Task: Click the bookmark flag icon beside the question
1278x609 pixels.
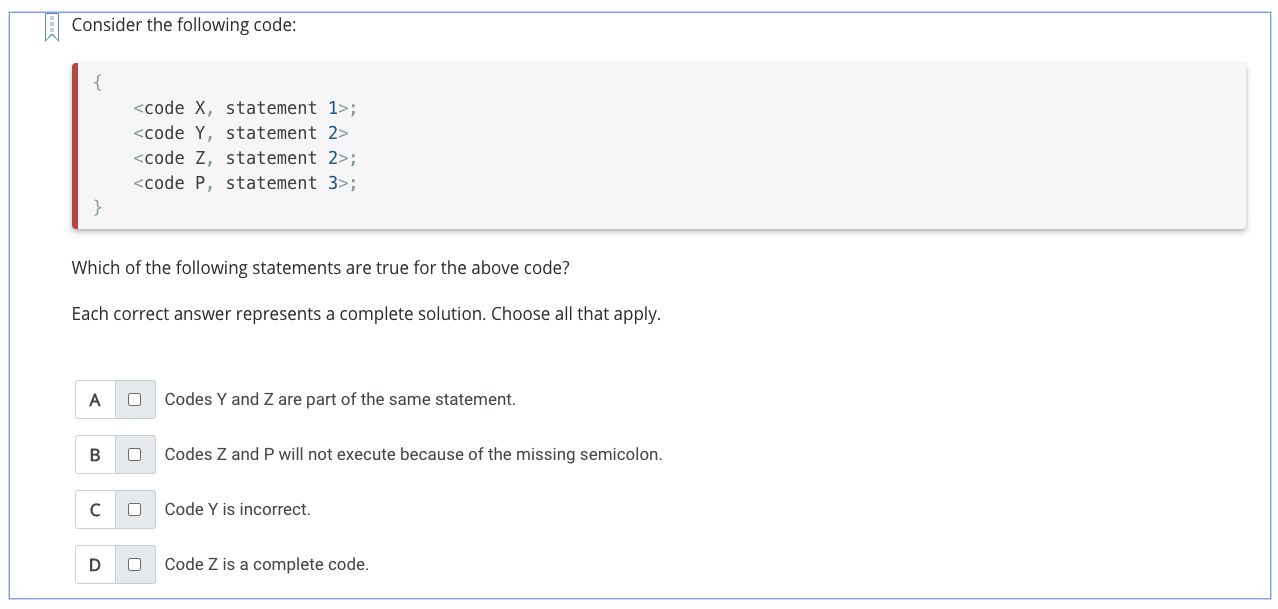Action: coord(52,27)
